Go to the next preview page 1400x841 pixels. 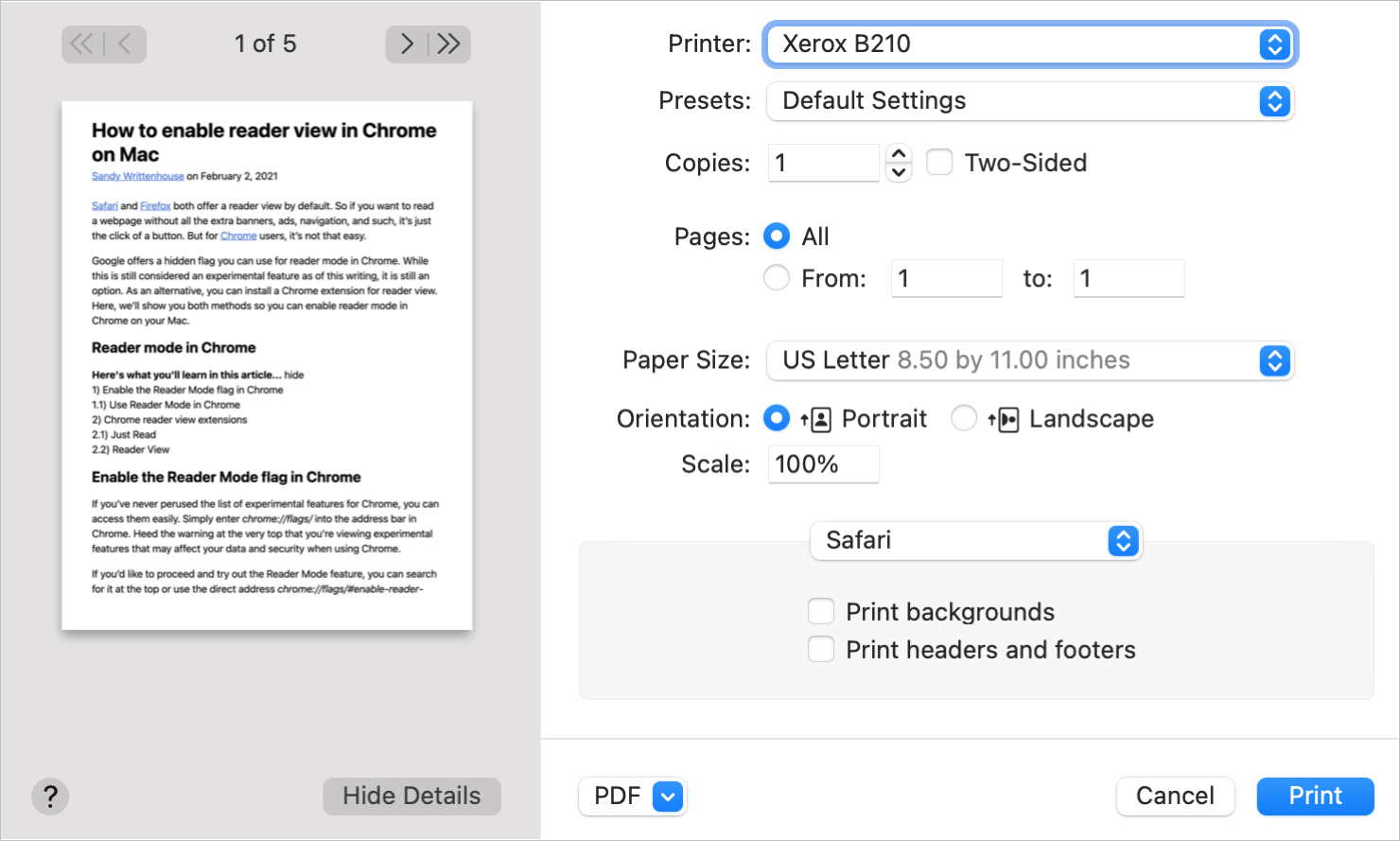(406, 44)
